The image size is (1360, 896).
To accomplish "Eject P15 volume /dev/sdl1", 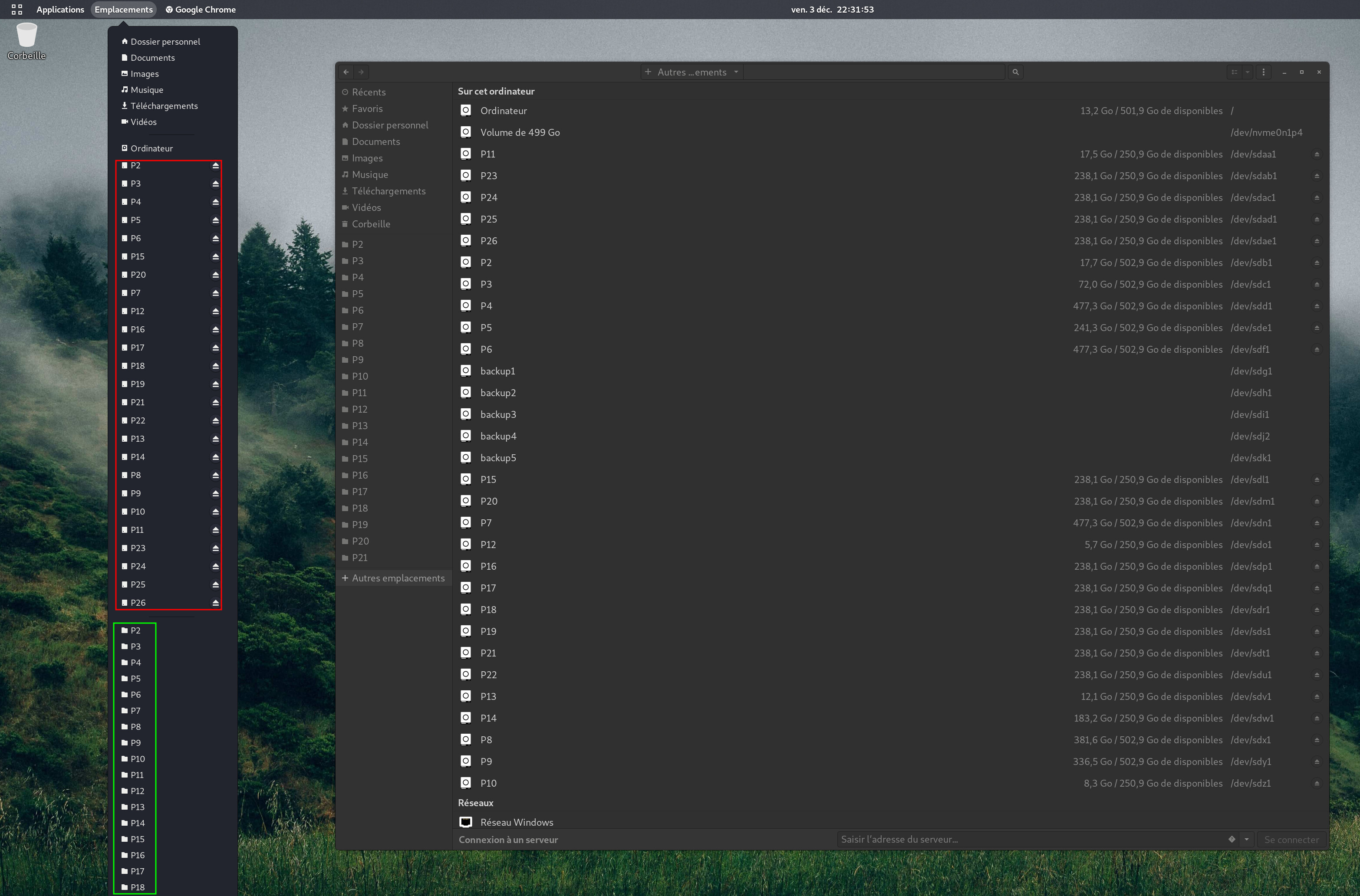I will [1317, 480].
